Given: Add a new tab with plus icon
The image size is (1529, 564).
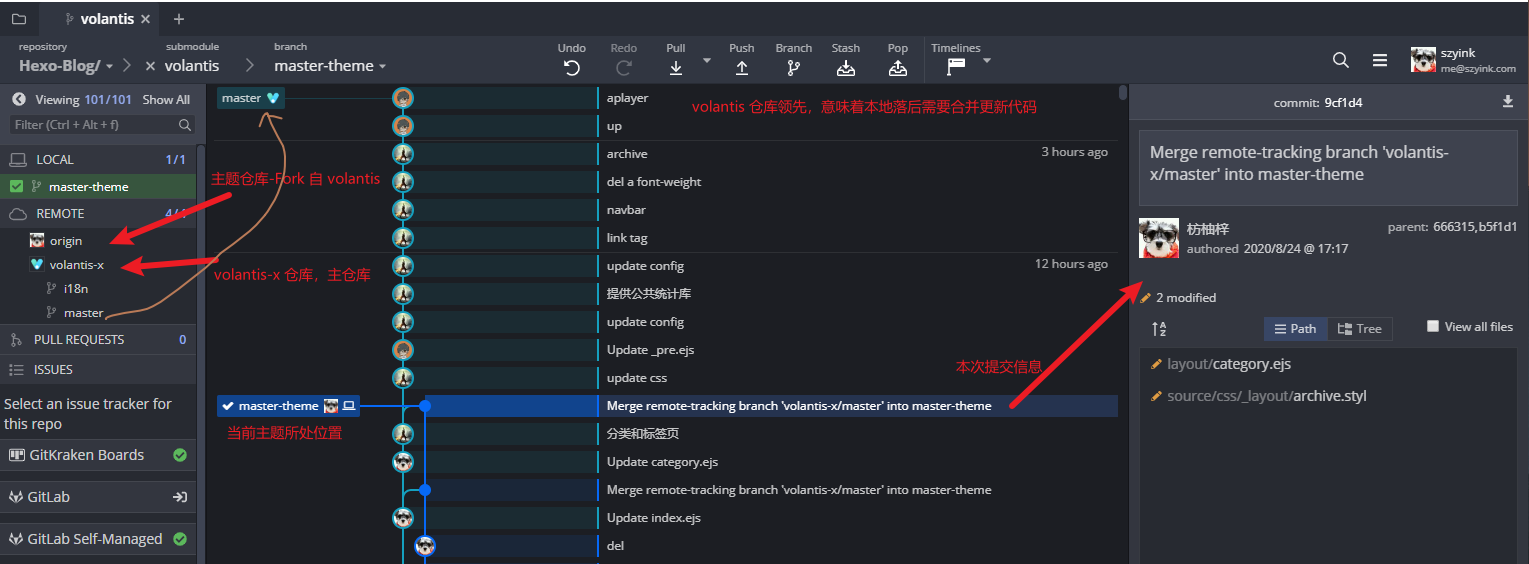Looking at the screenshot, I should pos(179,18).
